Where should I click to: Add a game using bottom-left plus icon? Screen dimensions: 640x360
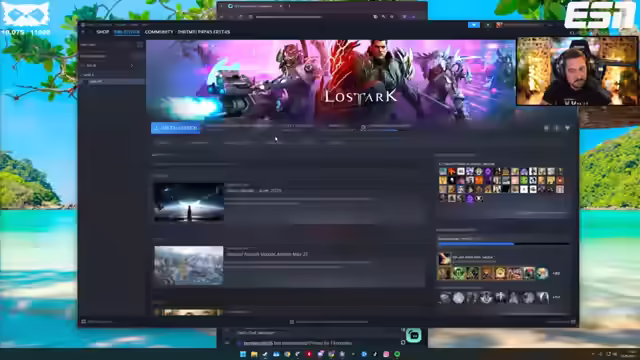pos(83,322)
